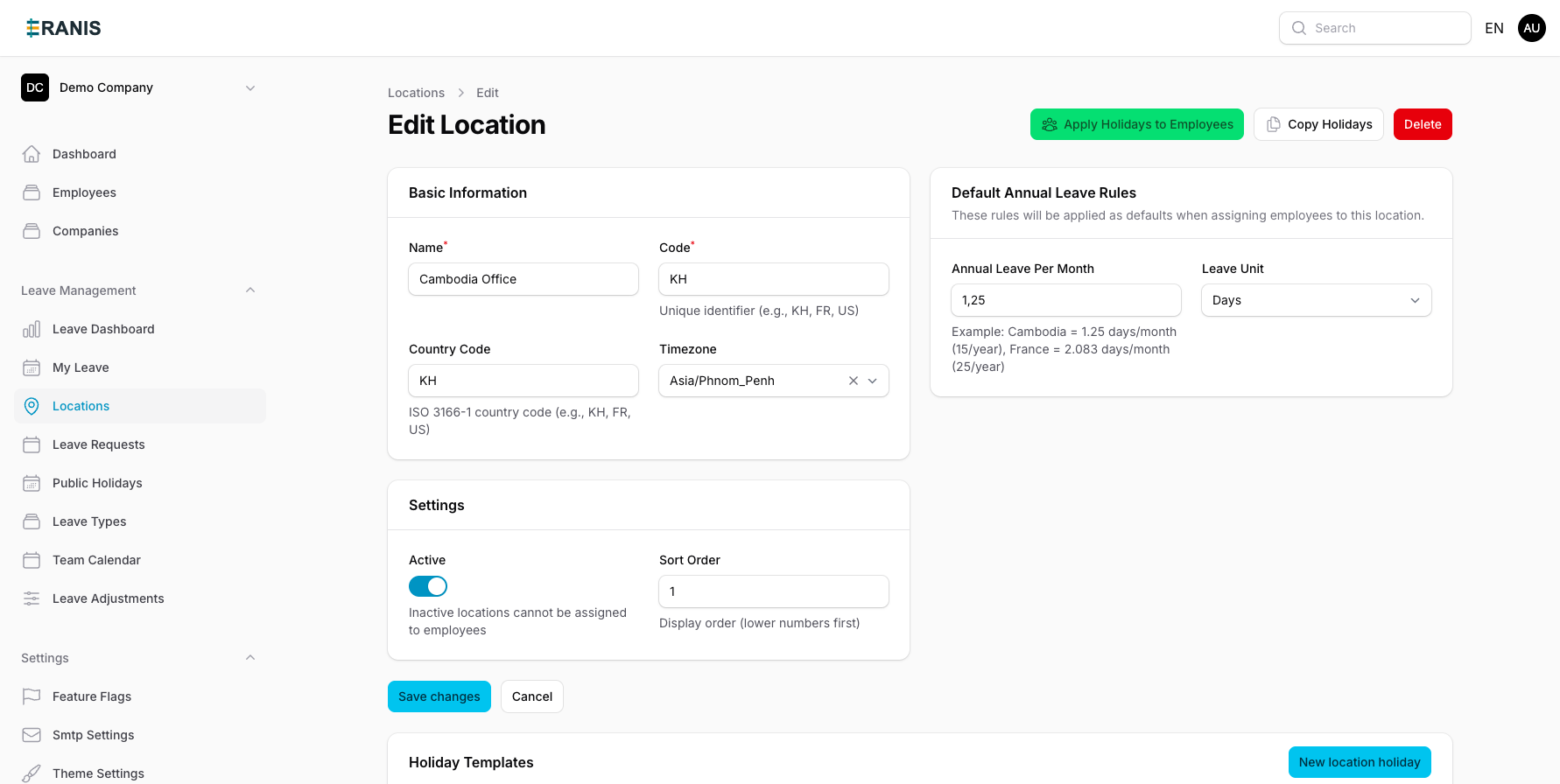Collapse the Leave Management section
Screen dimensions: 1560x784
click(x=250, y=290)
